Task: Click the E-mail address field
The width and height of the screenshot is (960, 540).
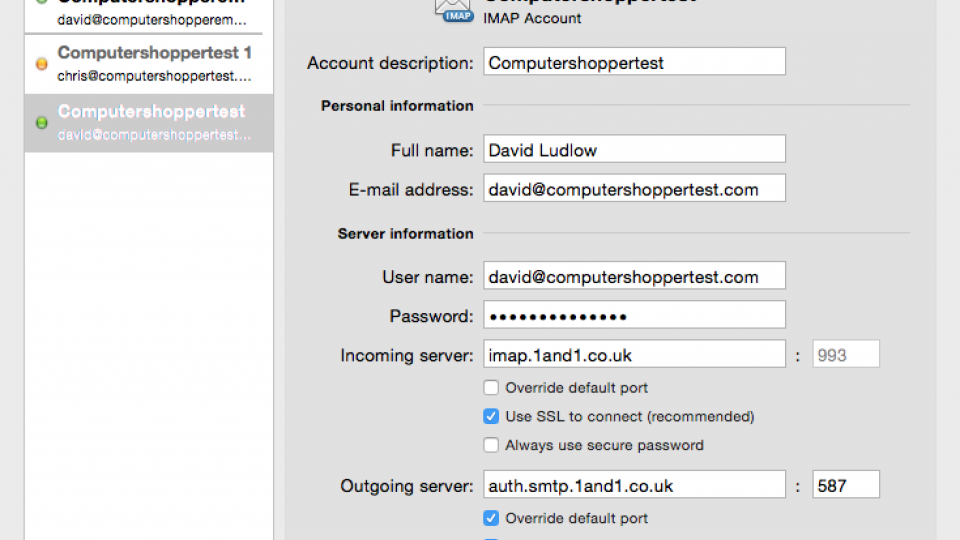Action: tap(634, 189)
